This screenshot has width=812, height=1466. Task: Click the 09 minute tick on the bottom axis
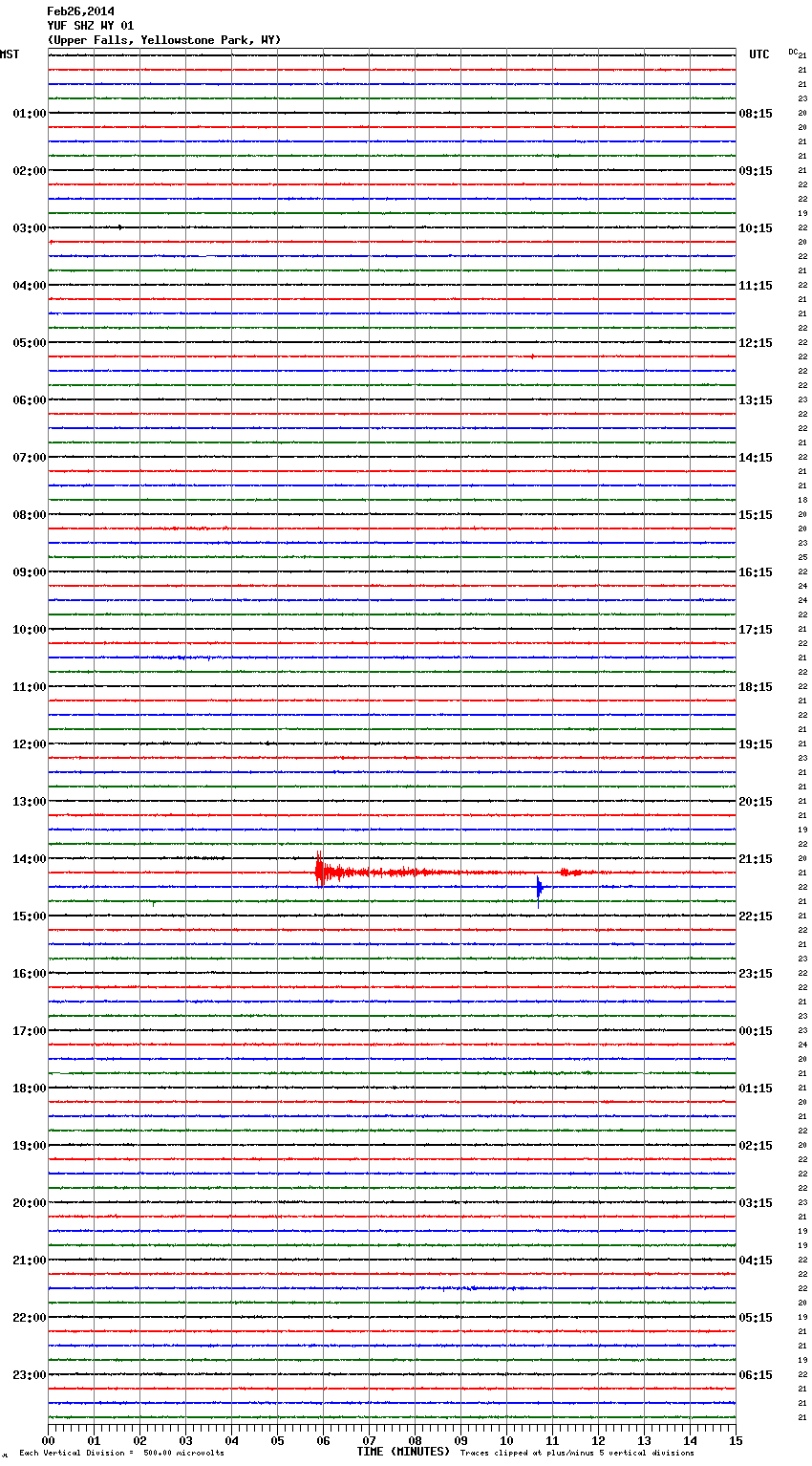460,1440
